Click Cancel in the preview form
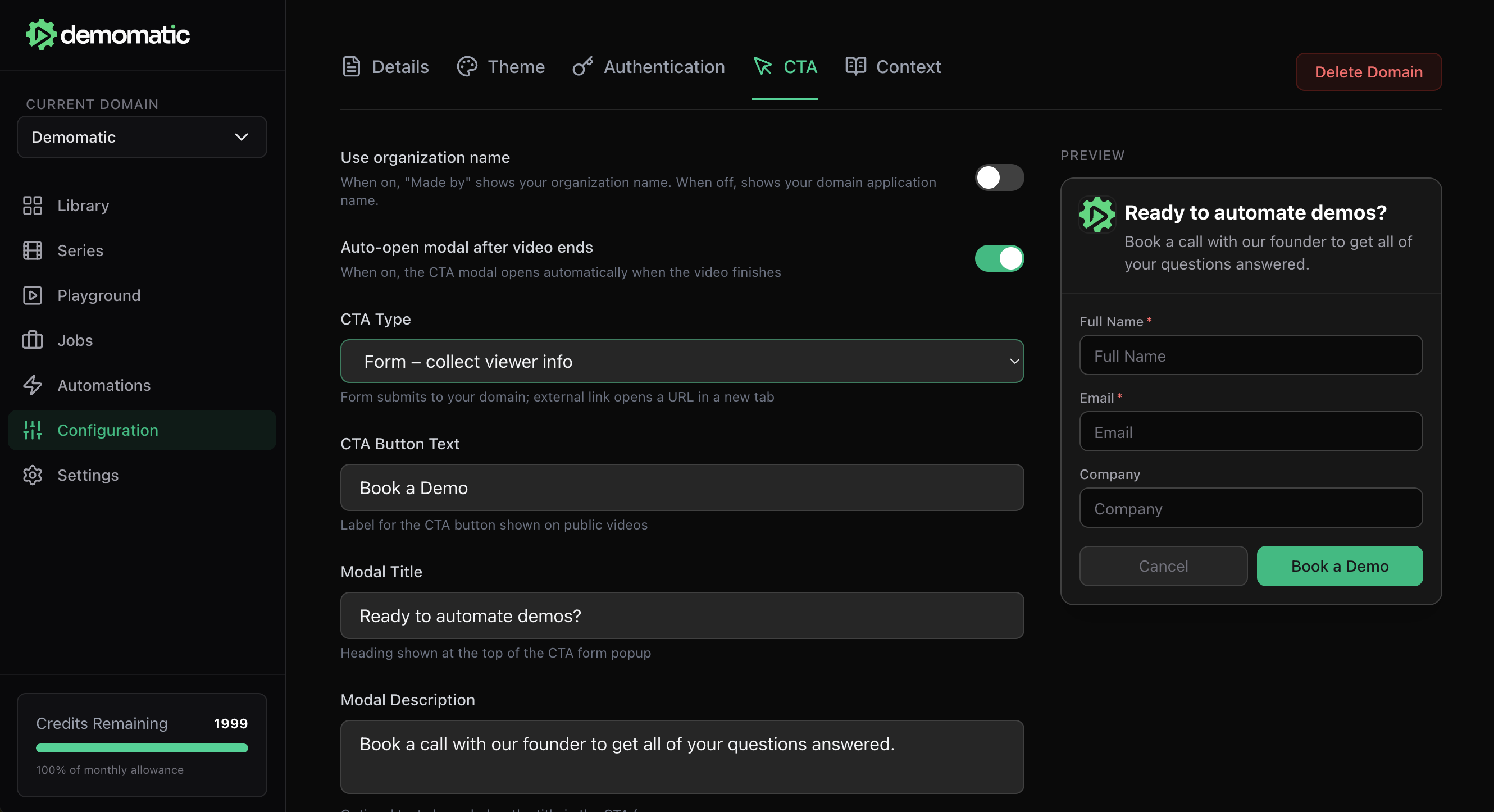Image resolution: width=1494 pixels, height=812 pixels. coord(1163,566)
